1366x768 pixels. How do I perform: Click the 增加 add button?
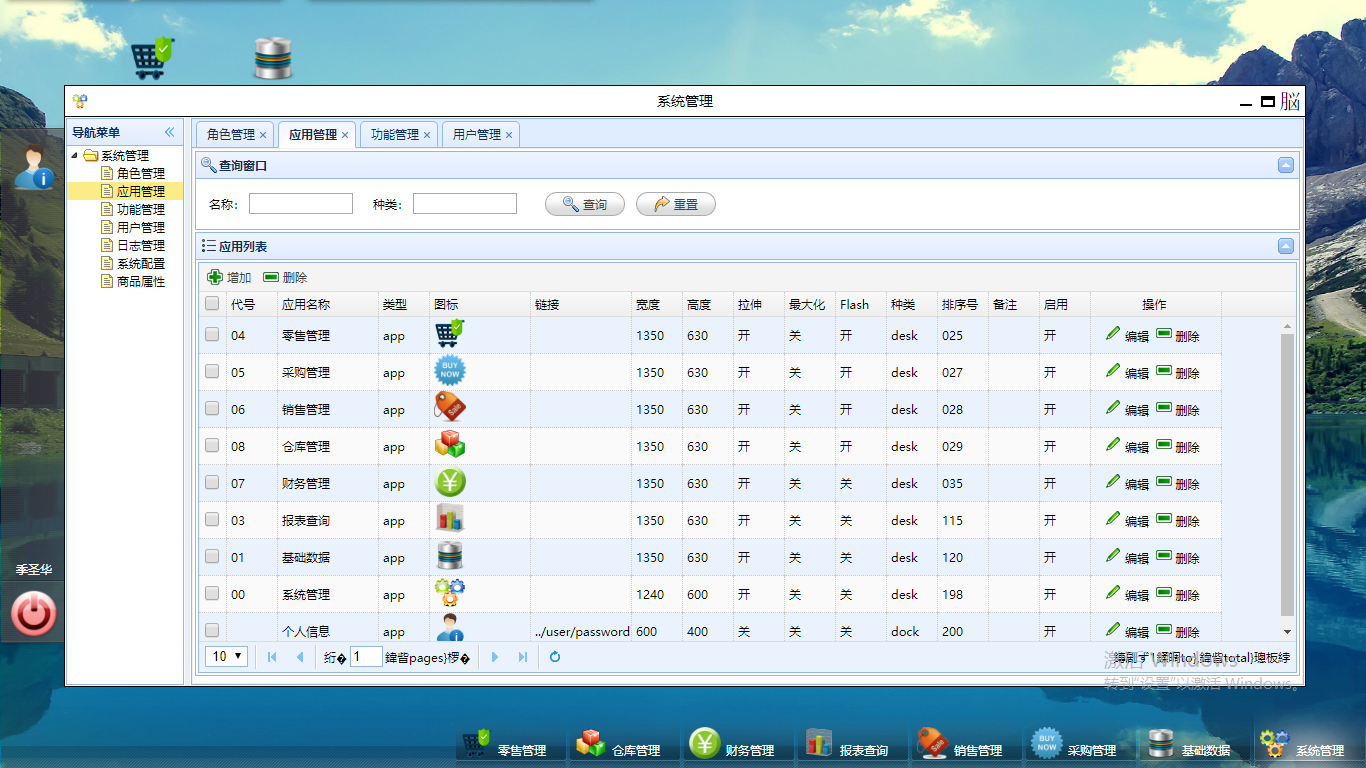pos(229,277)
